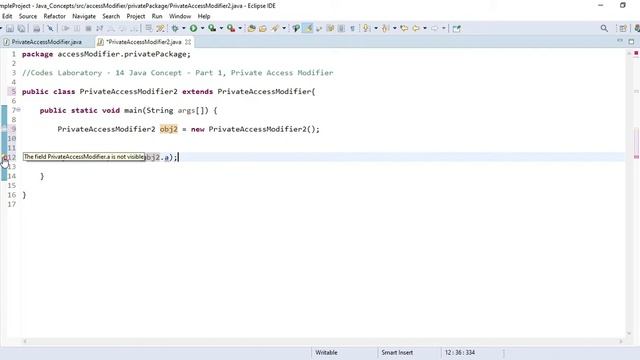The height and width of the screenshot is (360, 640).
Task: Open the Refactor menu
Action: click(x=54, y=16)
